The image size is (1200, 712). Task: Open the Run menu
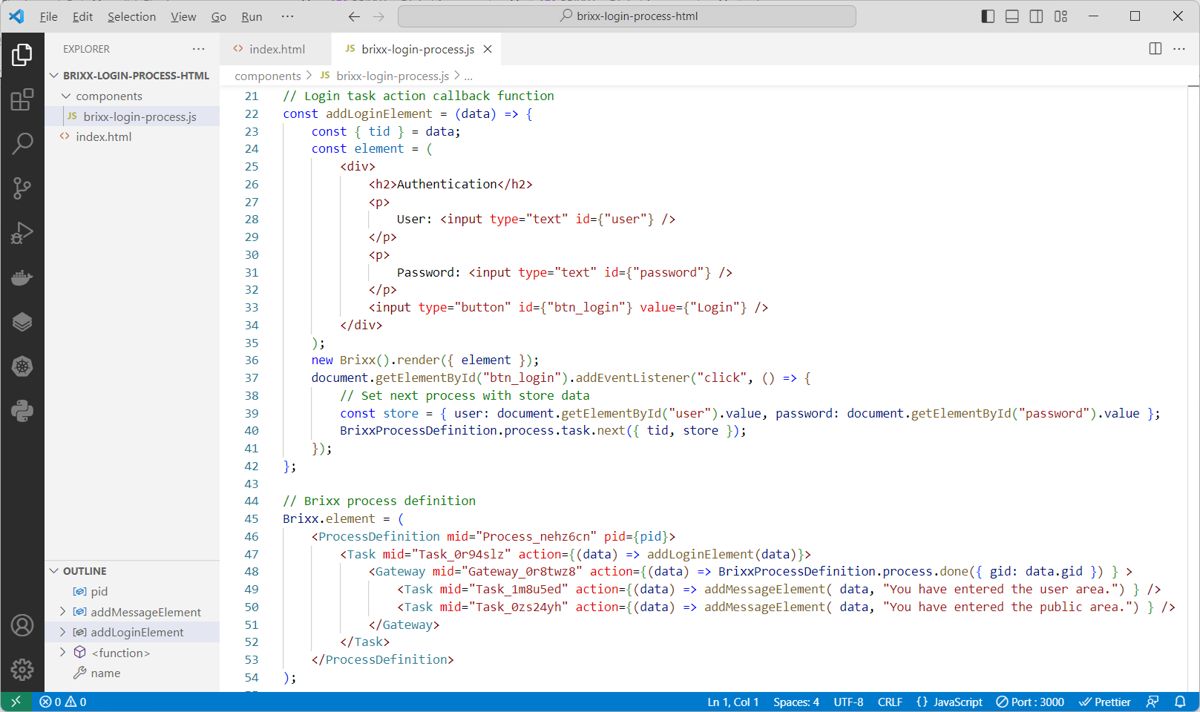[x=251, y=16]
